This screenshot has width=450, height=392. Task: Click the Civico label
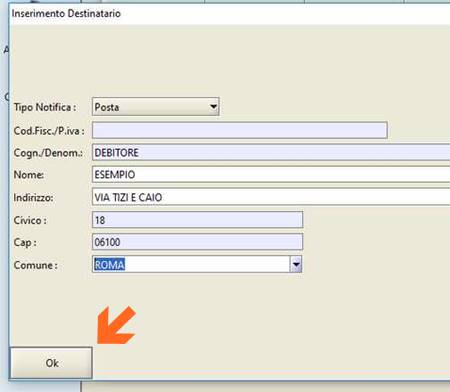tap(30, 220)
